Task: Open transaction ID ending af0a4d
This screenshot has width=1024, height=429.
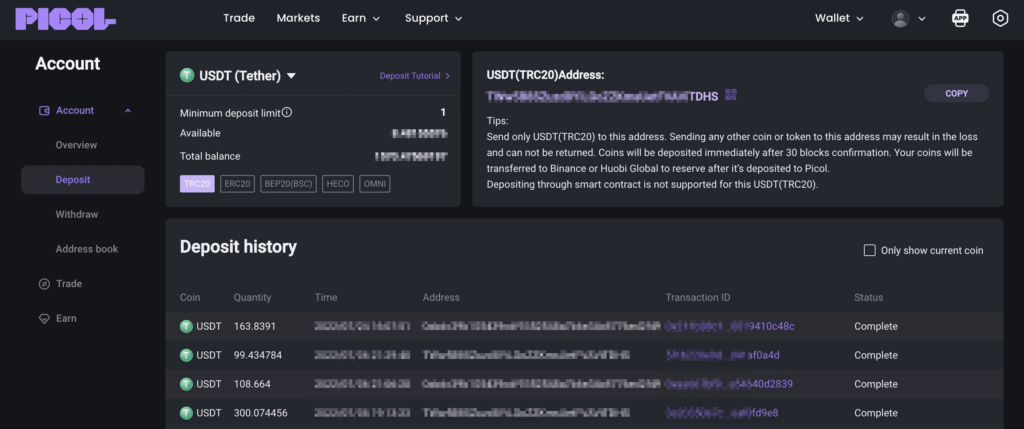Action: 723,355
